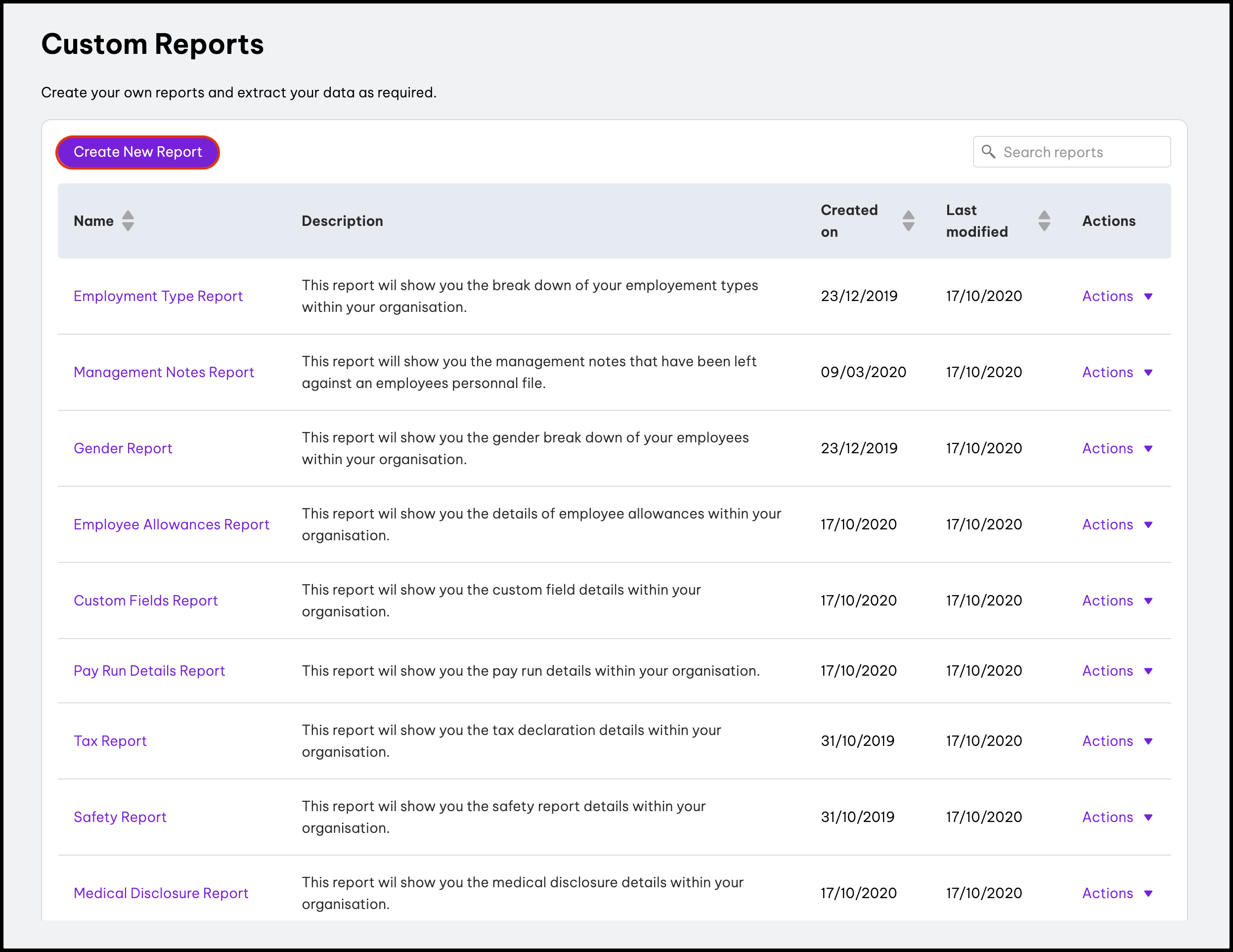Open the Gender Report link

tap(123, 449)
